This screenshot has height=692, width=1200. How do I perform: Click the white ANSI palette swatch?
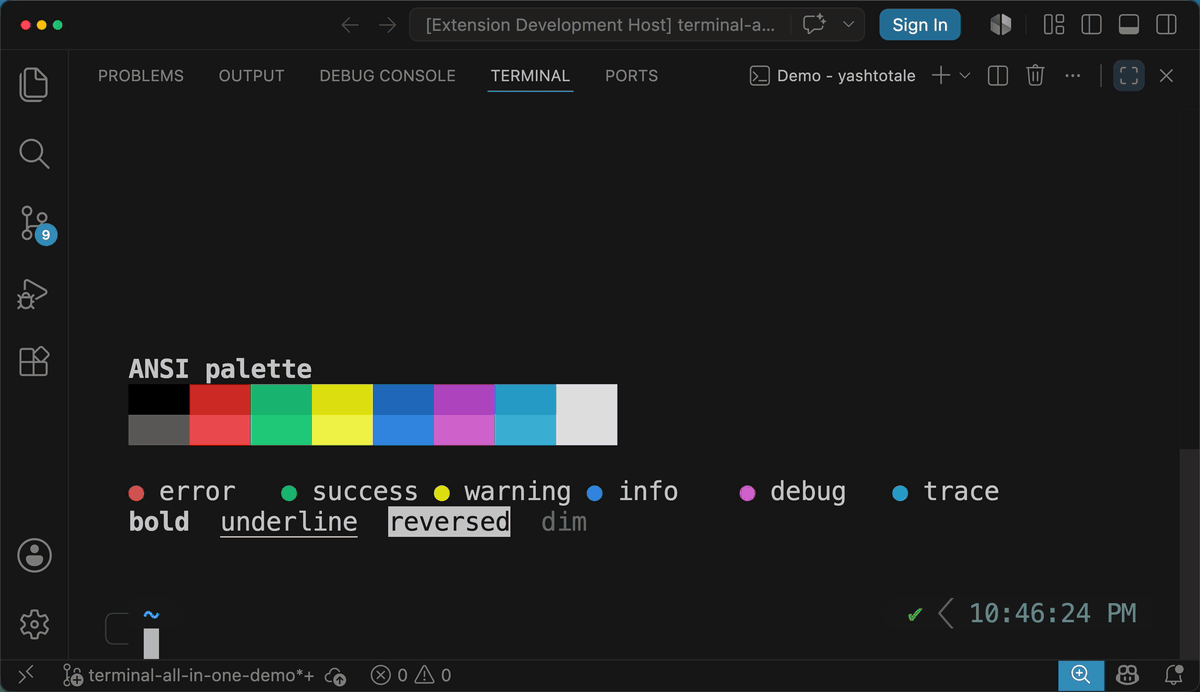[x=586, y=415]
